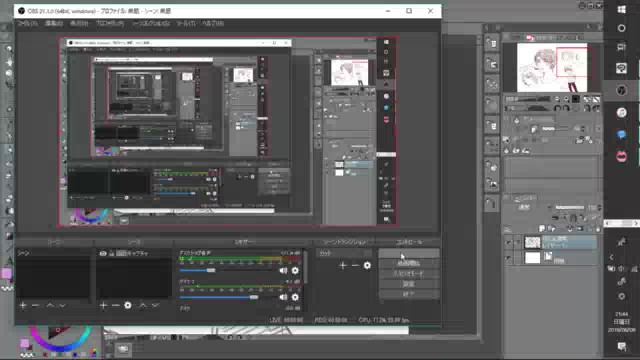Open the layer blend mode dropdown

pos(524,207)
